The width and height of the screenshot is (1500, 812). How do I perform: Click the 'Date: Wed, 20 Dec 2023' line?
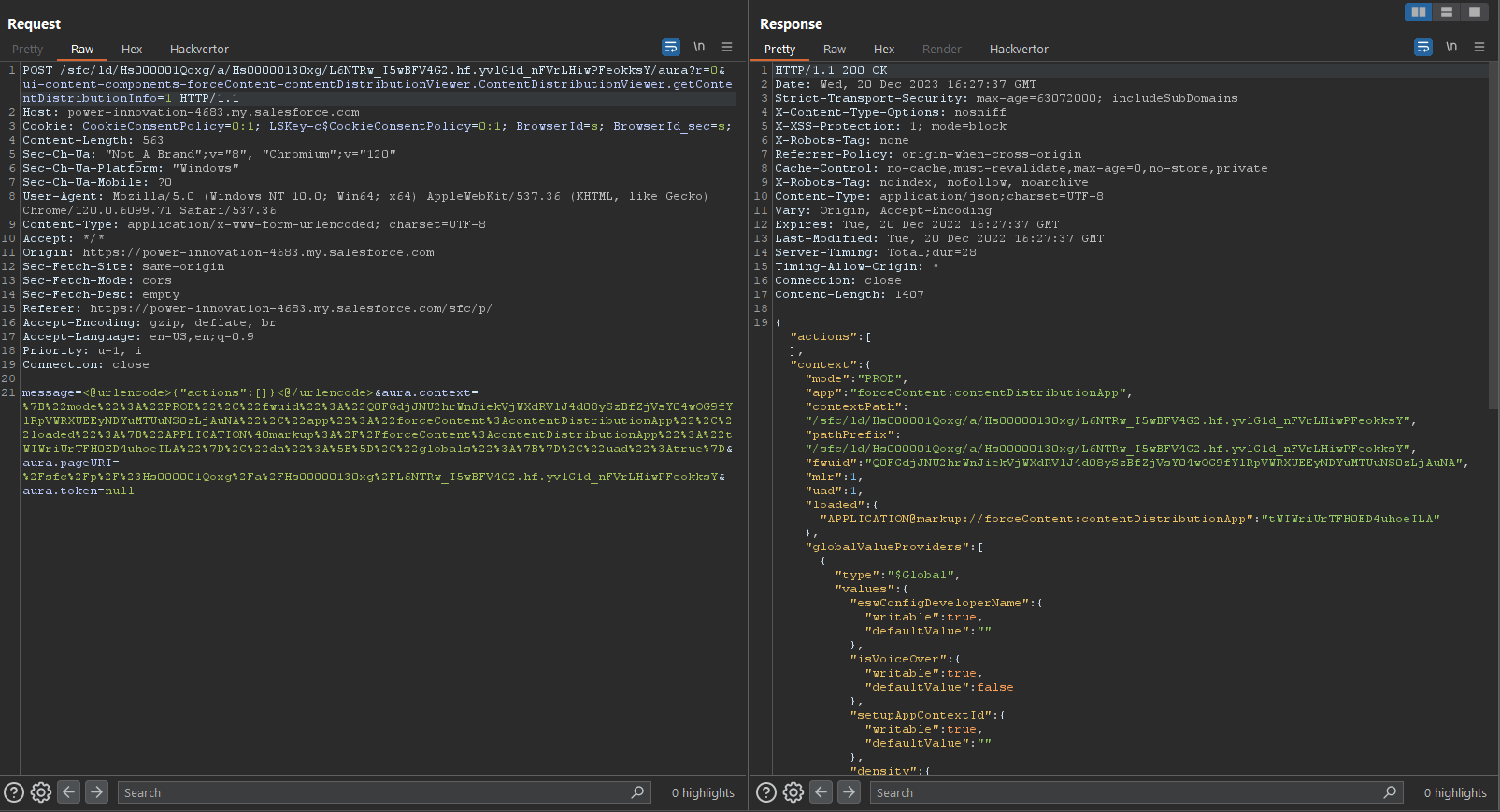tap(906, 84)
